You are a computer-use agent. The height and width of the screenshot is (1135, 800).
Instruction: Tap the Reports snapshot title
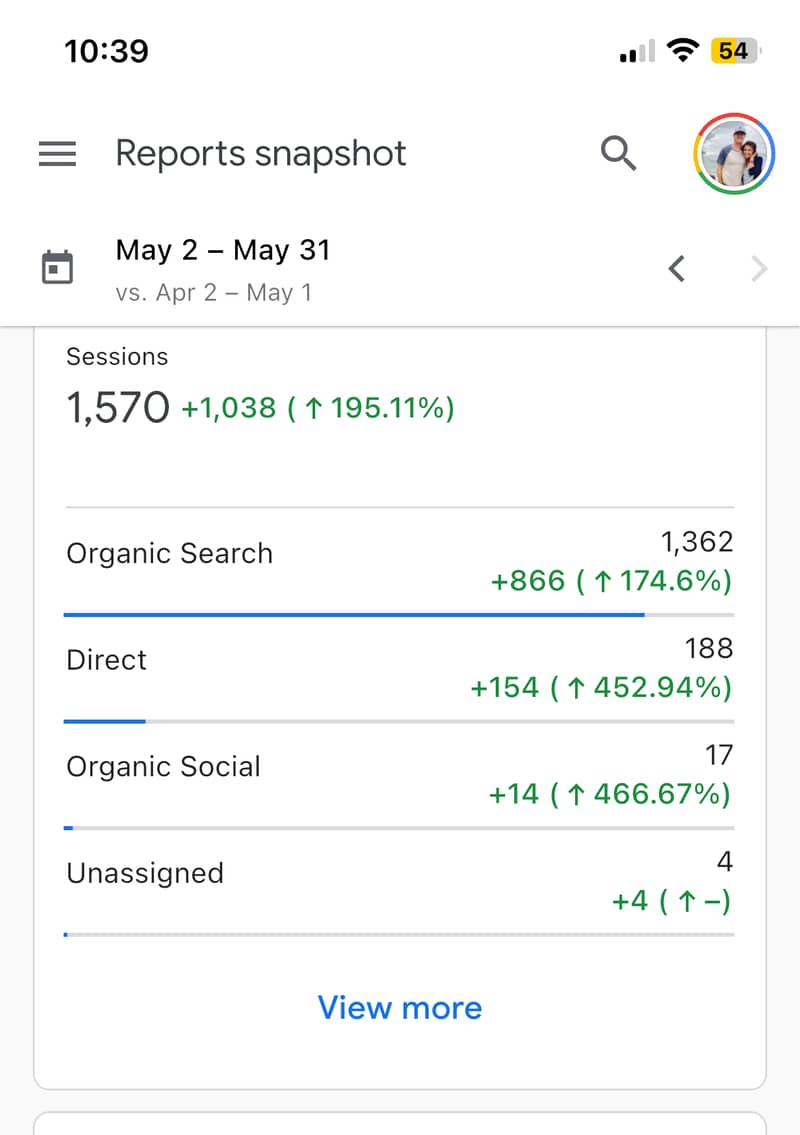[261, 154]
